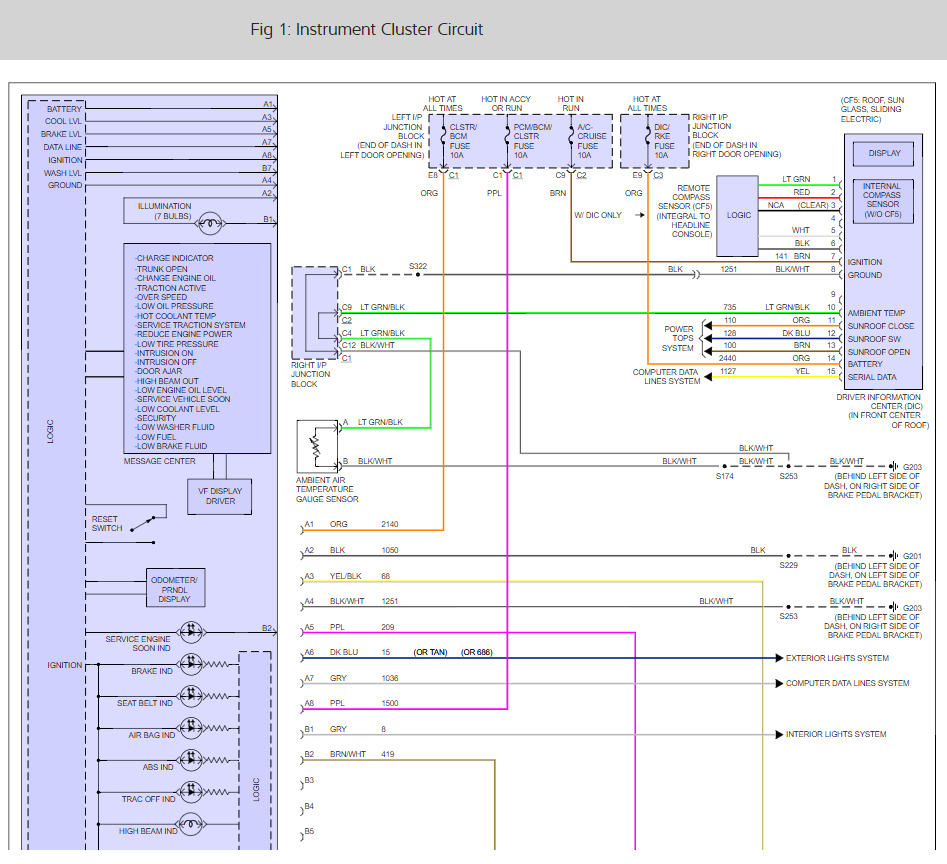Image resolution: width=947 pixels, height=864 pixels.
Task: Expand the Remote Compass Sensor logic block
Action: click(737, 215)
